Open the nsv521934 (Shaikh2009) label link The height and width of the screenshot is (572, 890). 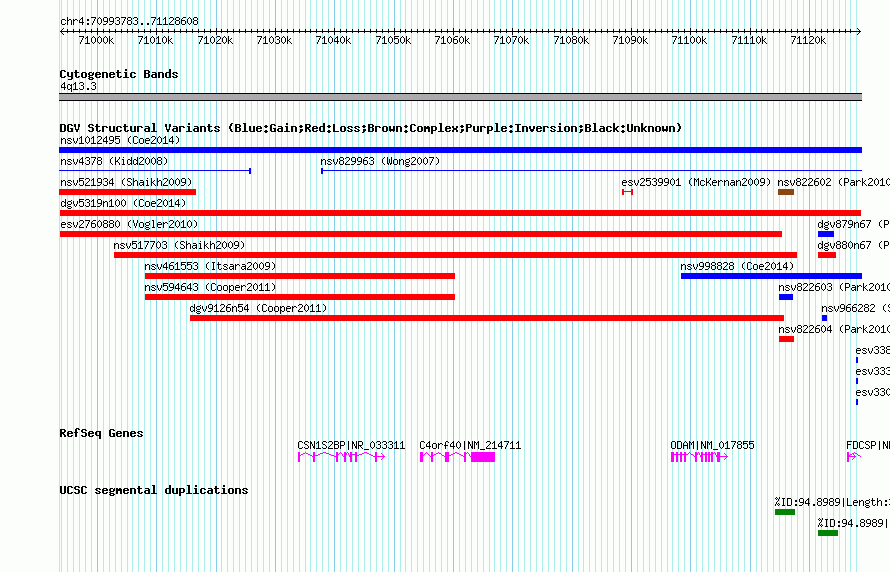point(126,182)
